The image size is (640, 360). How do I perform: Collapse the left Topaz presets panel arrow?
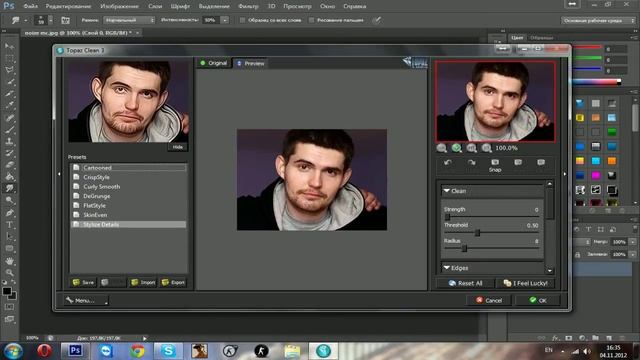[x=59, y=174]
